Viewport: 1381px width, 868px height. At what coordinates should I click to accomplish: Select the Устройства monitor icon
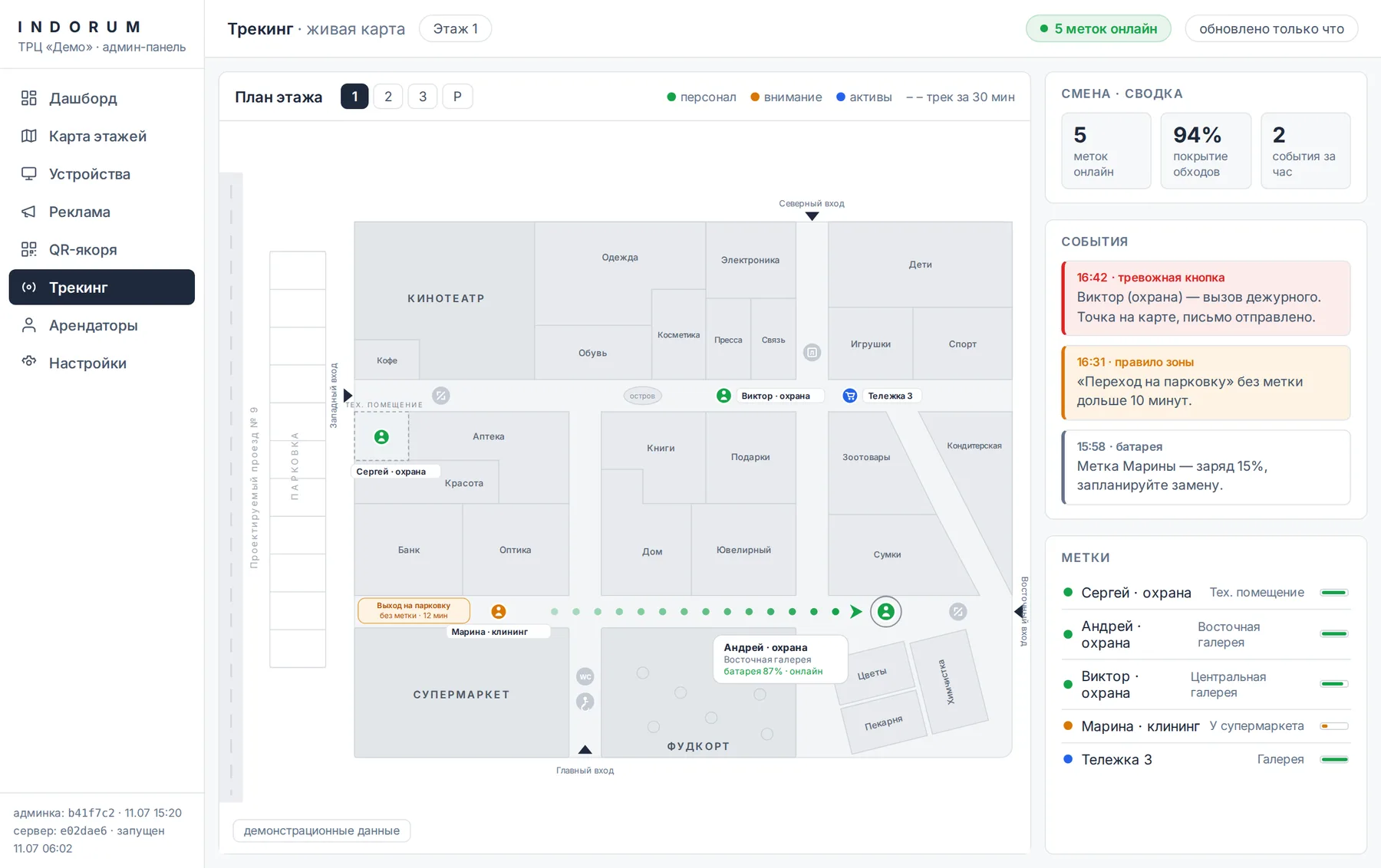click(x=29, y=174)
